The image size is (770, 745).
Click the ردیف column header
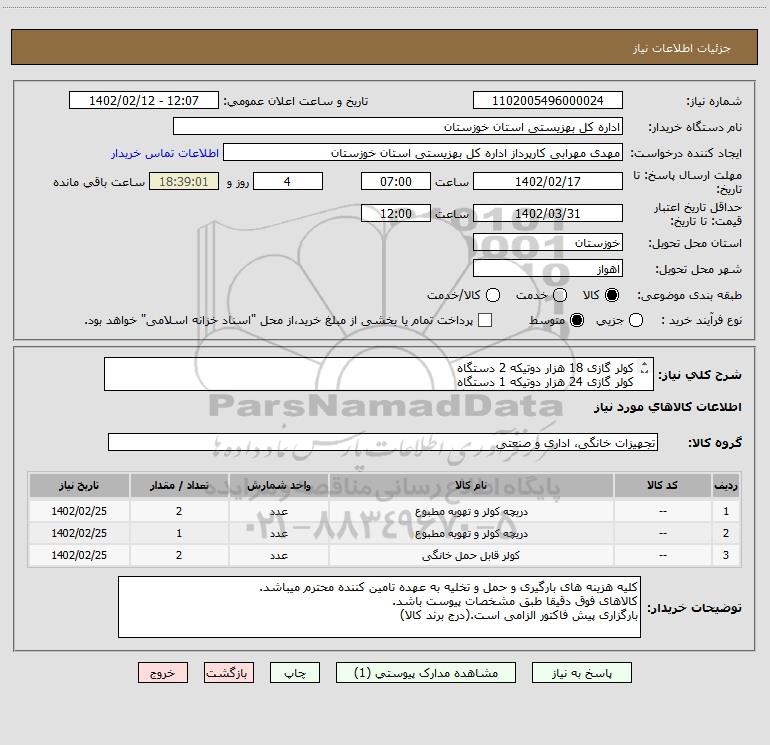coord(726,486)
